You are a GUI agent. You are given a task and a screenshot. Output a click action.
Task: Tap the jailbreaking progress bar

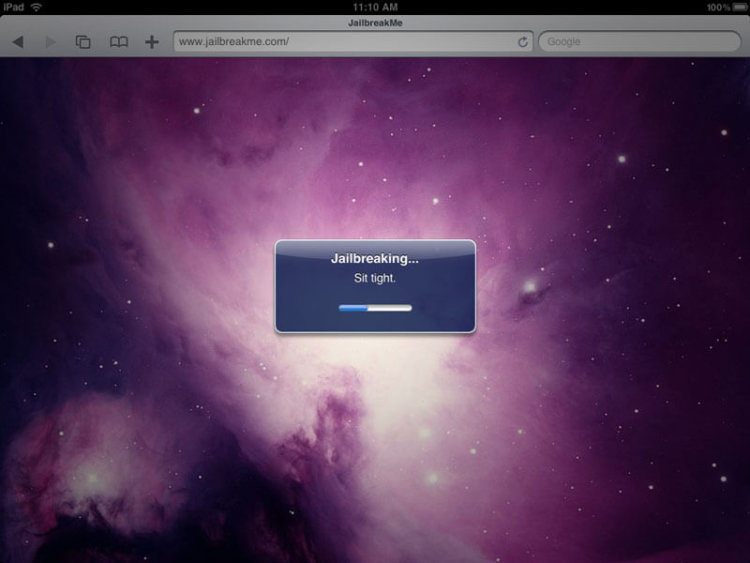pyautogui.click(x=375, y=308)
